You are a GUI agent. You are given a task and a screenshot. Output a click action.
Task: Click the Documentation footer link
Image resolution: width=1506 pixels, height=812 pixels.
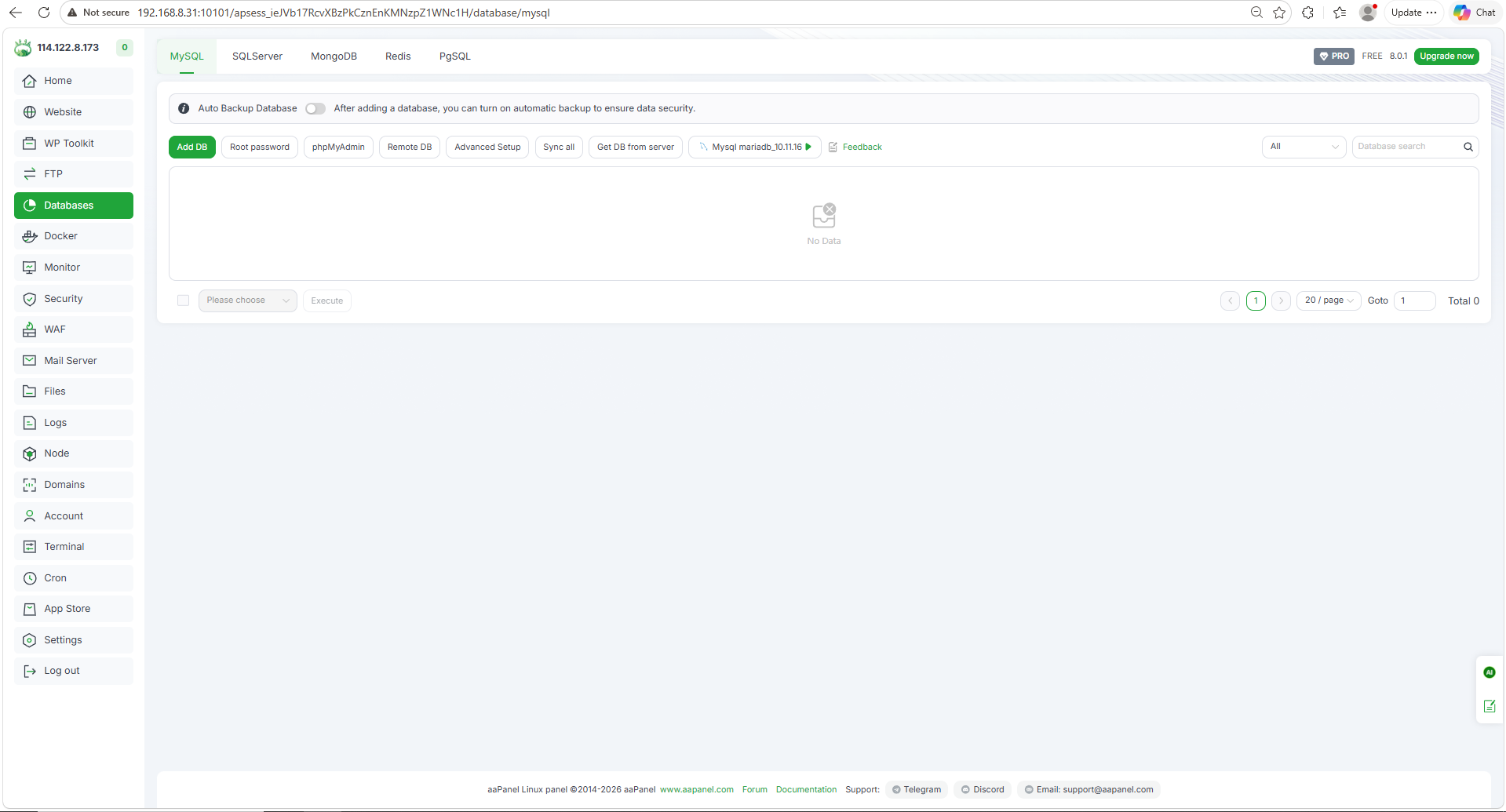[x=806, y=789]
